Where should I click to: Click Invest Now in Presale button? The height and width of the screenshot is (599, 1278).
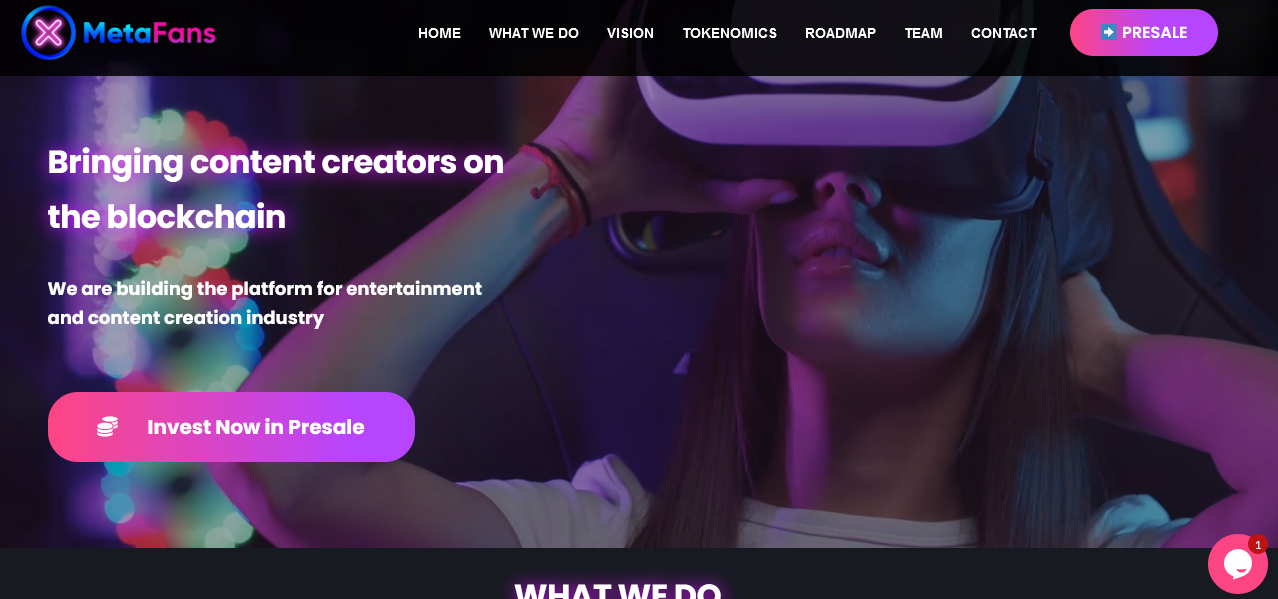tap(231, 427)
